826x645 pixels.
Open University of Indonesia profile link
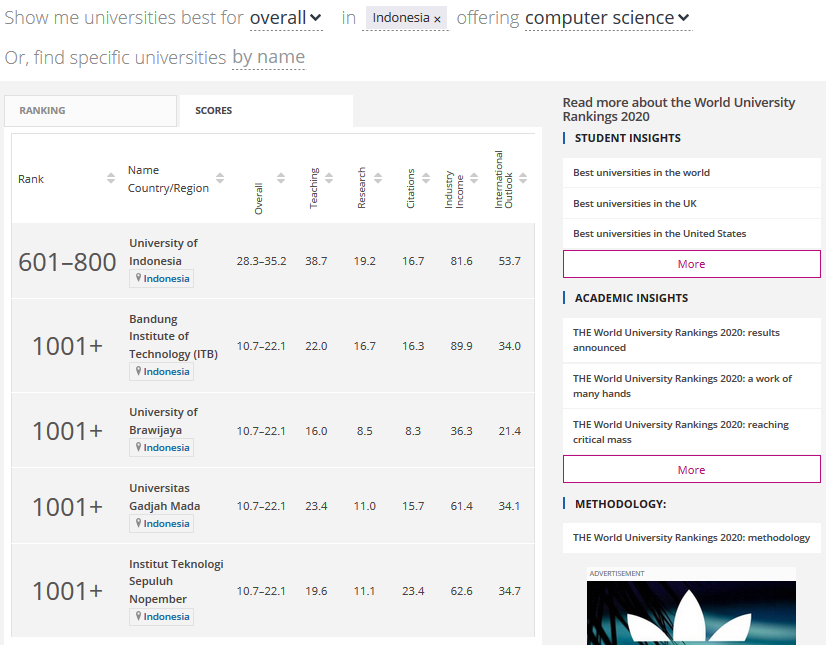tap(163, 252)
